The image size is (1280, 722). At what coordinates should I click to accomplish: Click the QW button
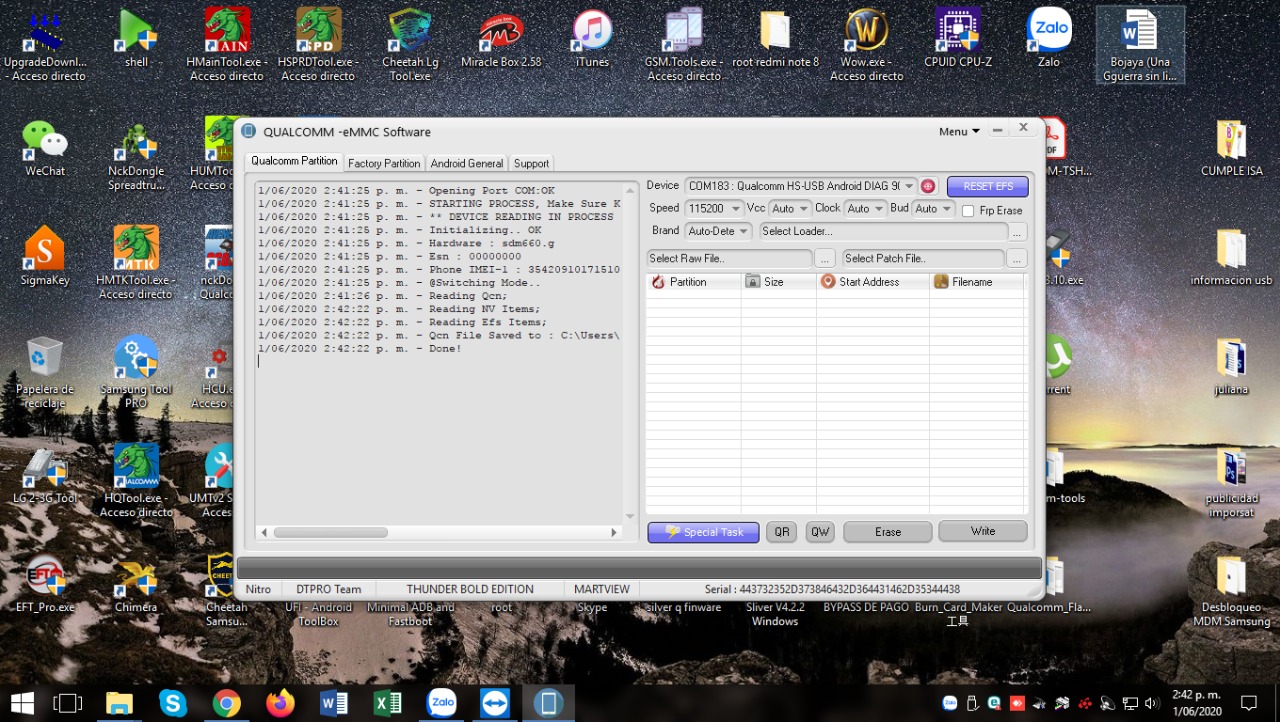820,532
